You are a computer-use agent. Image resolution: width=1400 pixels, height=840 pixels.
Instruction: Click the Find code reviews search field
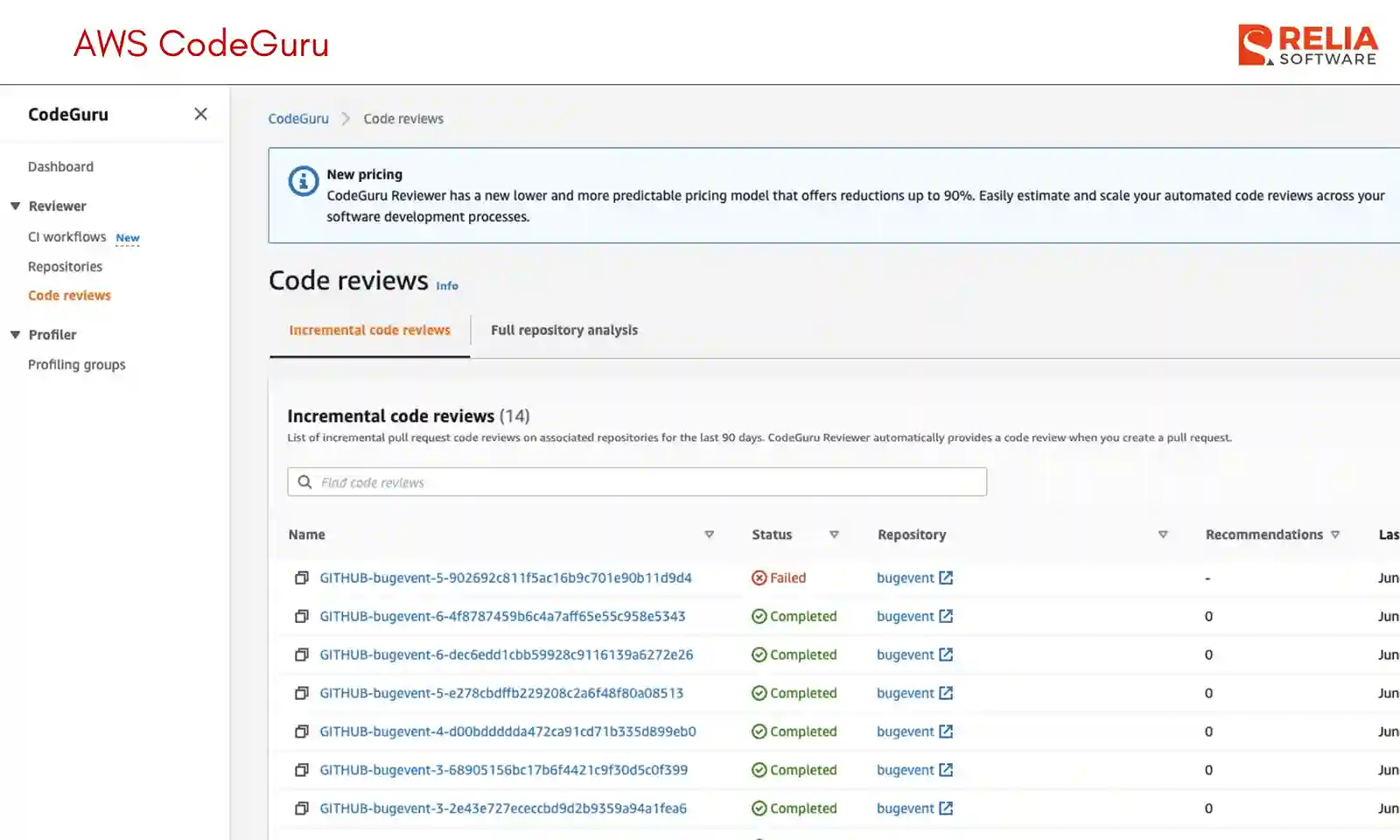[x=612, y=481]
